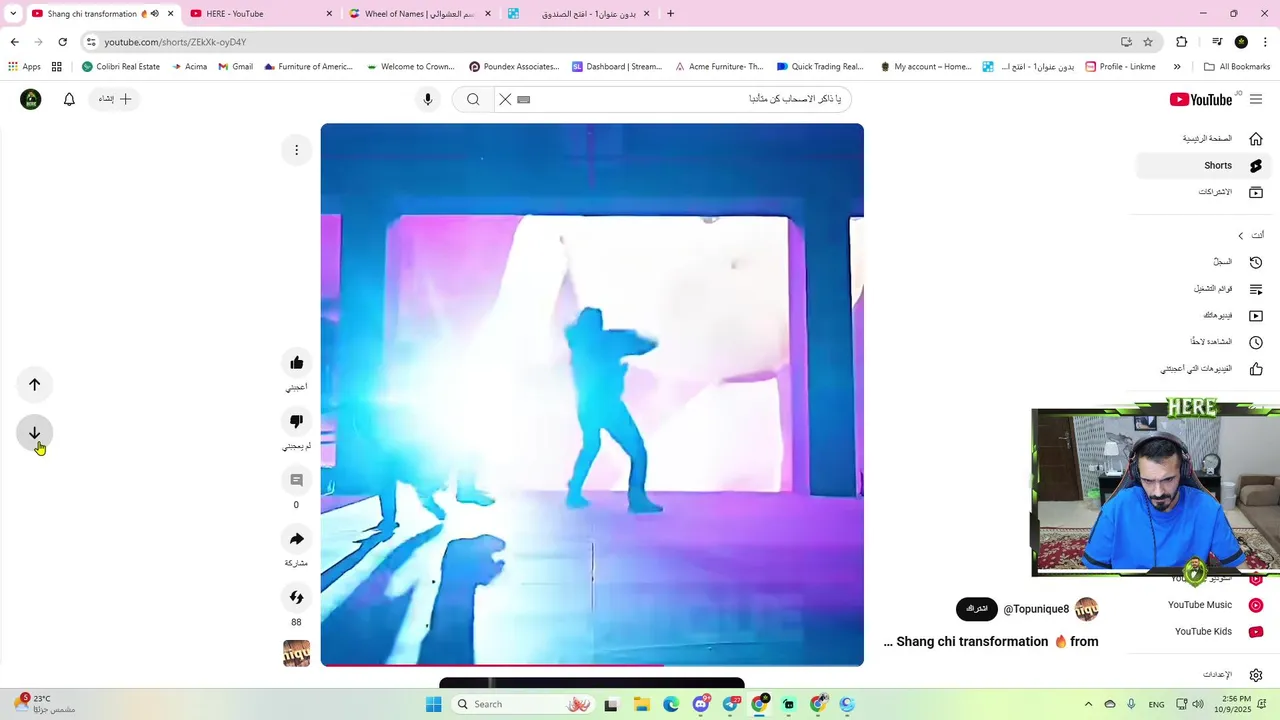Open Settings gear in the sidebar
Screen dimensions: 1280x720
point(1256,675)
